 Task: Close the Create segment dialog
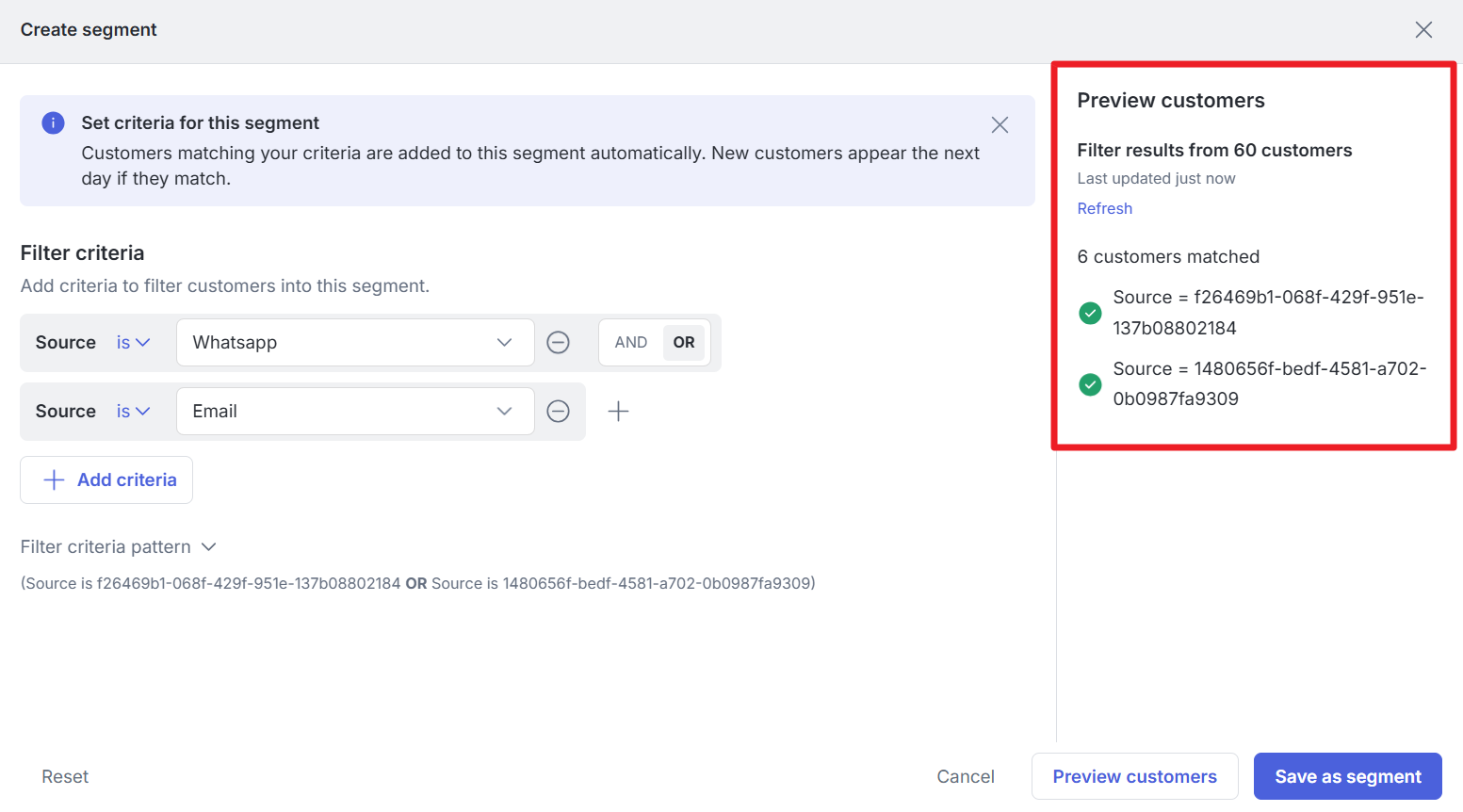point(1423,30)
